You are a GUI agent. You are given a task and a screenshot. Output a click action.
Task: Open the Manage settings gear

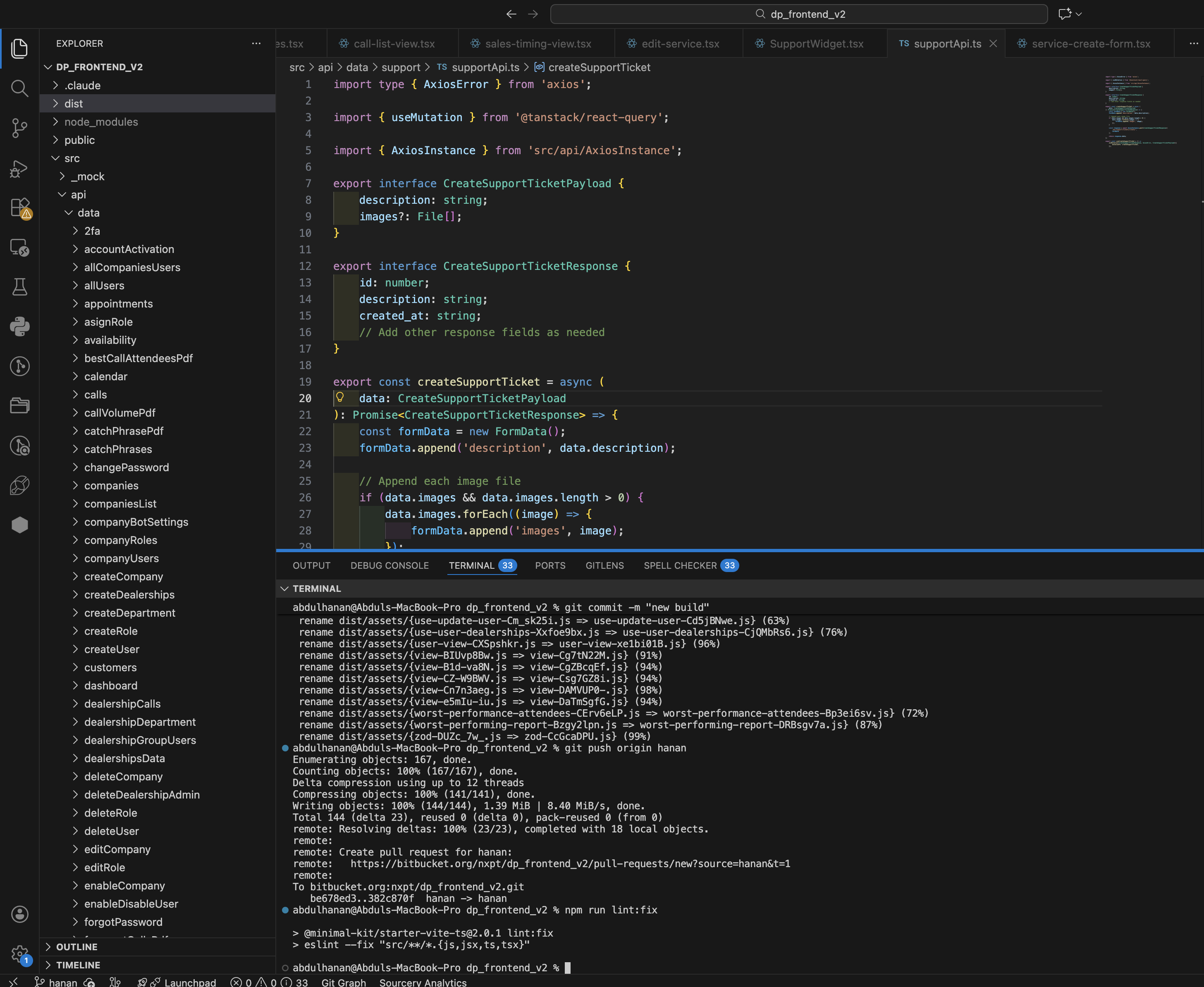click(19, 954)
